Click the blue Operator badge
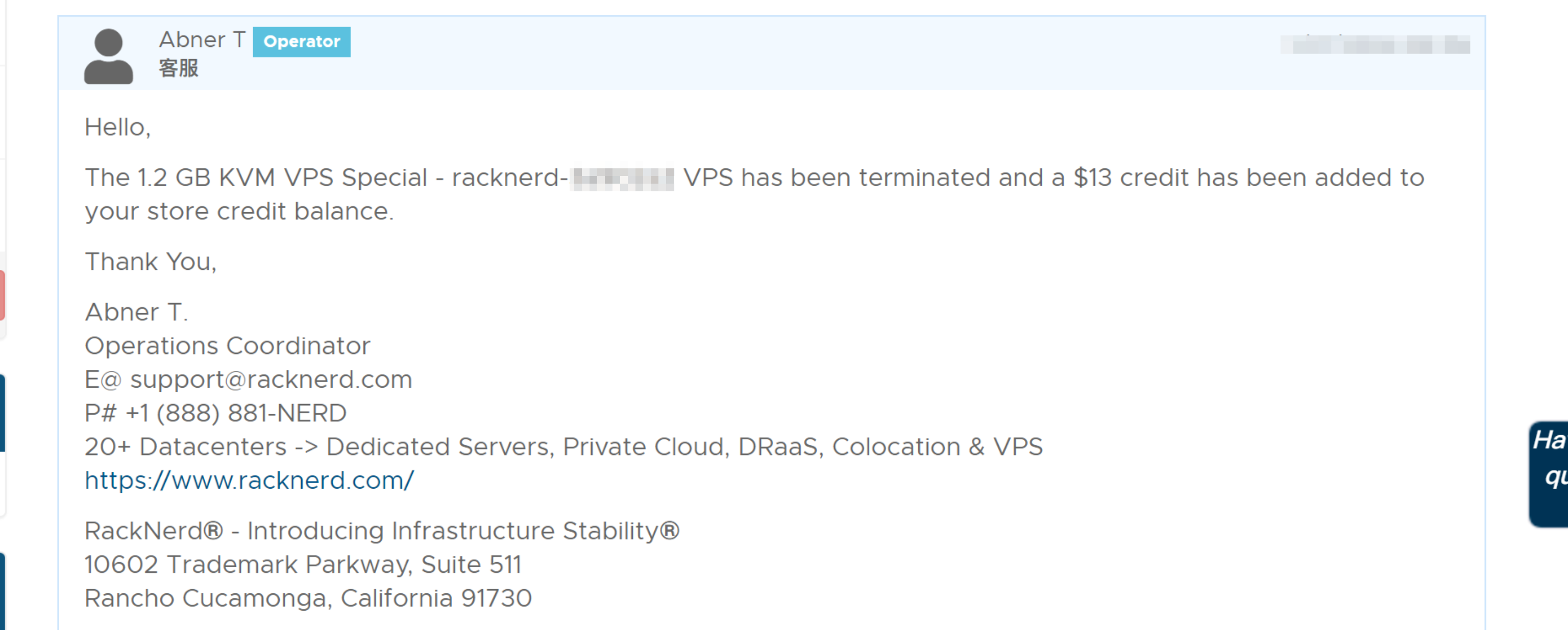The height and width of the screenshot is (630, 1568). click(x=301, y=41)
